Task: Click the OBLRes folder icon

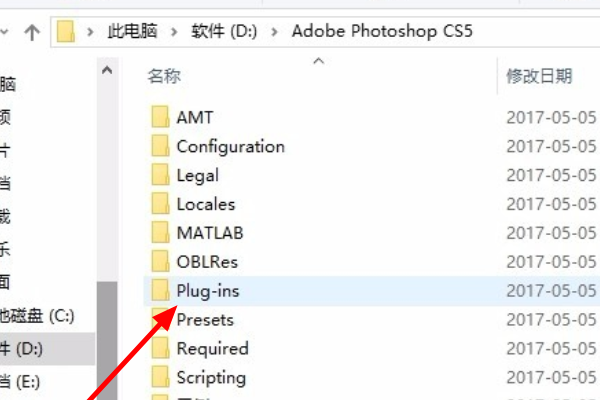Action: click(x=160, y=262)
